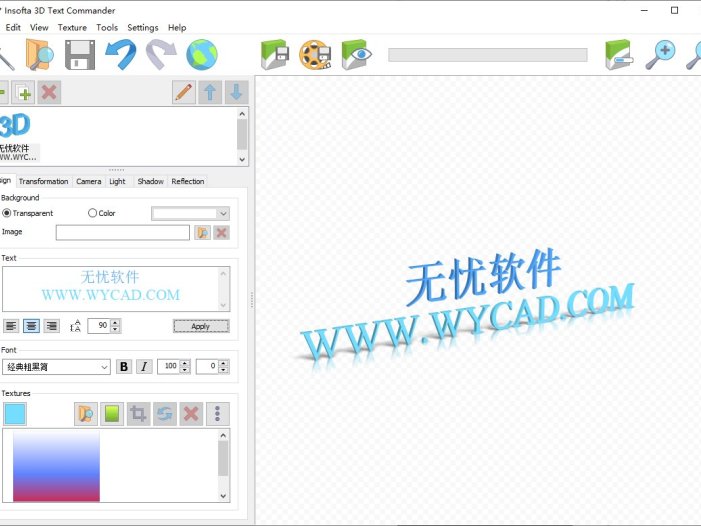Refresh texture with blue arrows icon

pos(165,414)
